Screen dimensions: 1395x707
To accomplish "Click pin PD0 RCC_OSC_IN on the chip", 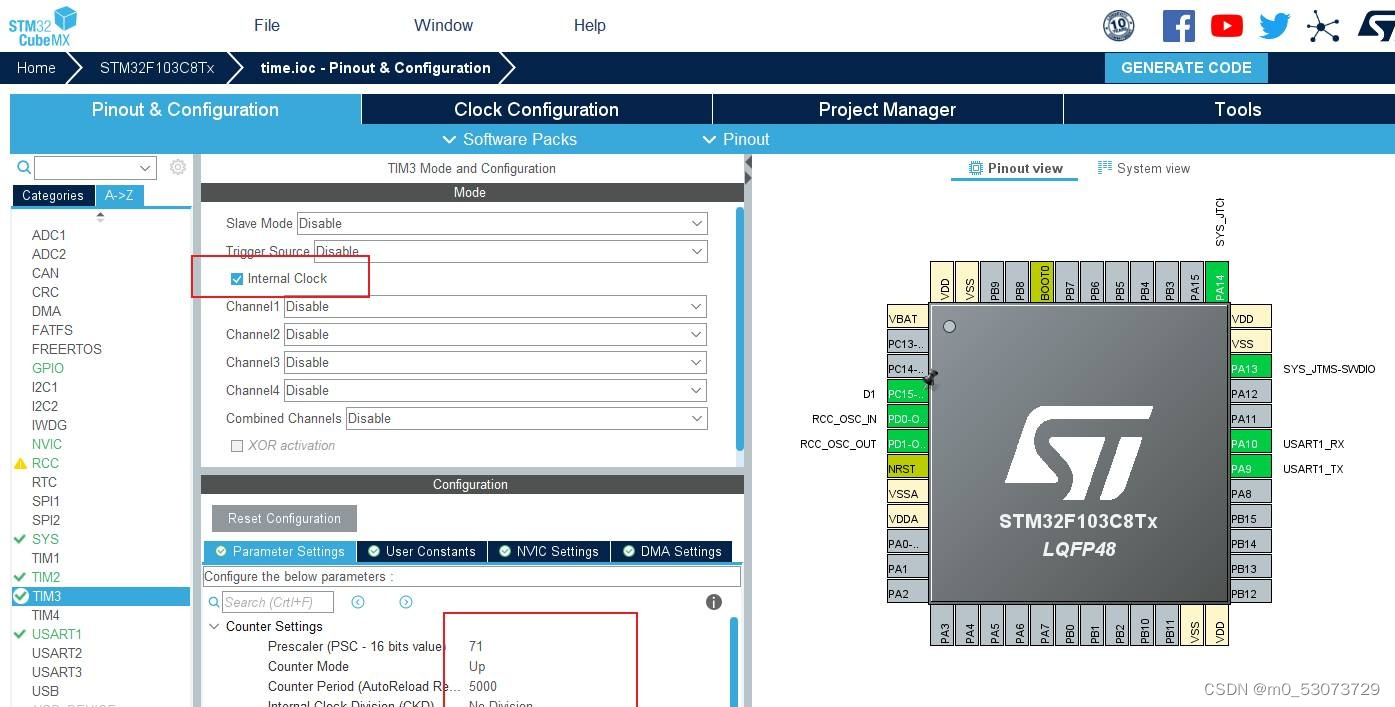I will pos(907,418).
